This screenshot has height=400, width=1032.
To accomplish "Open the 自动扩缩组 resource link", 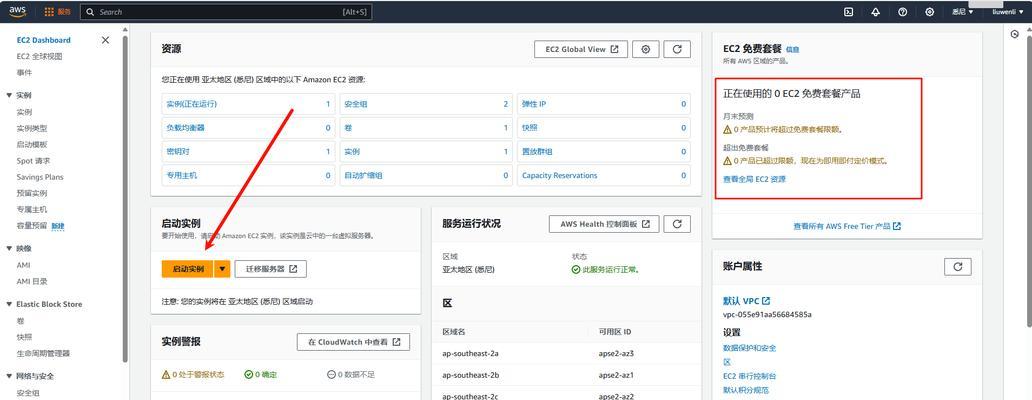I will tap(363, 176).
